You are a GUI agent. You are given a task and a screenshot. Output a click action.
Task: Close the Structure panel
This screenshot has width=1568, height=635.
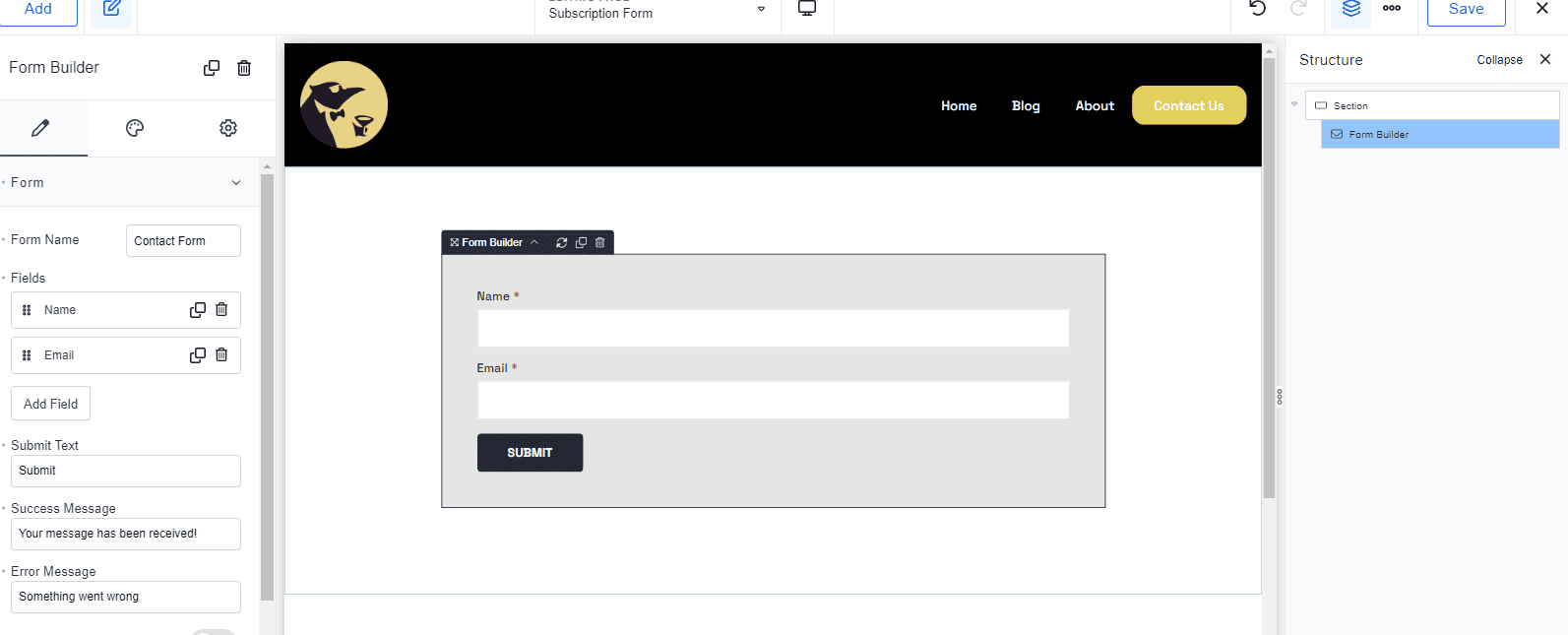[x=1545, y=59]
